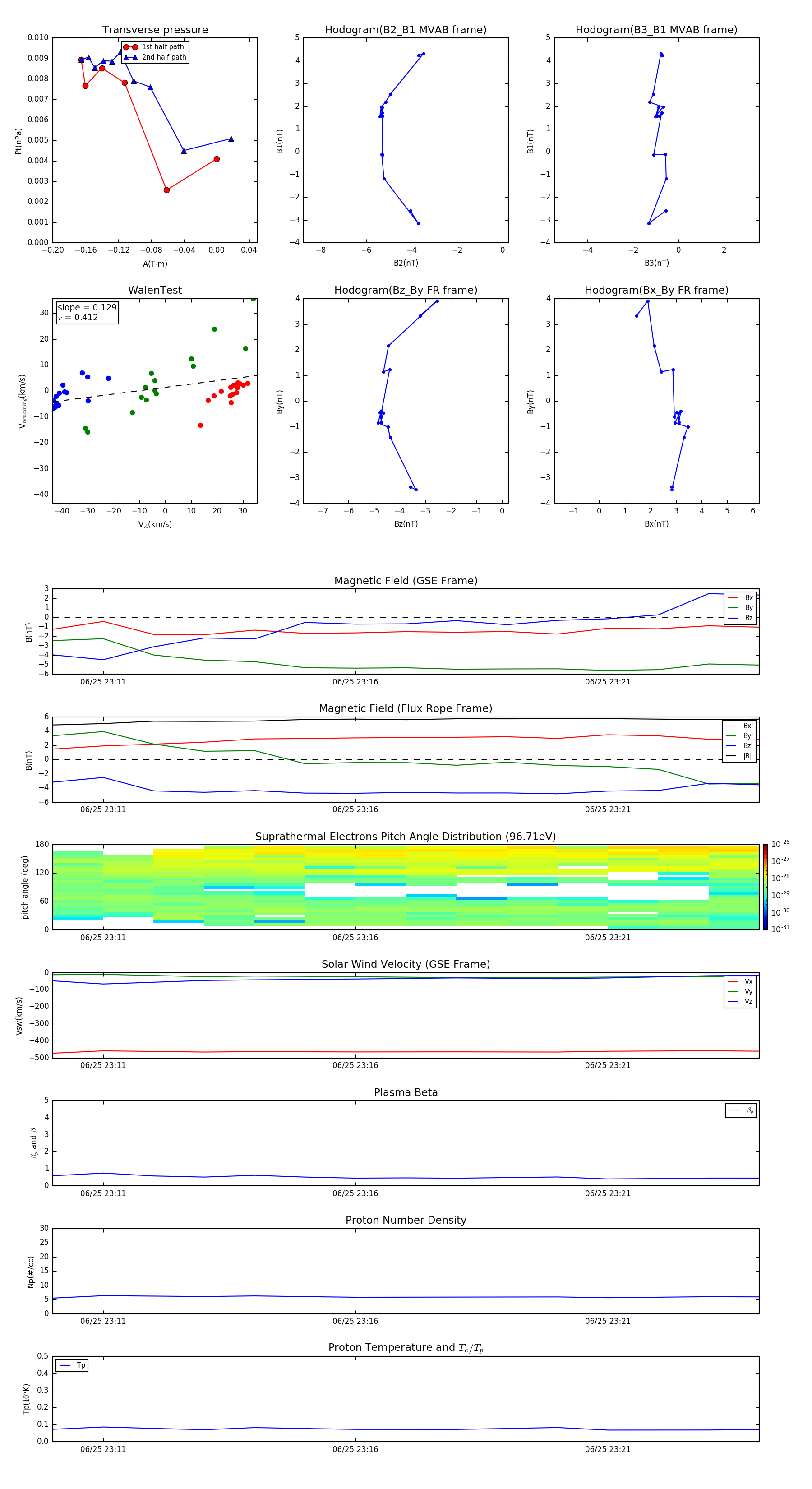Click the "Plasma Beta" title
Screen dimensions: 812x1489
click(406, 1092)
